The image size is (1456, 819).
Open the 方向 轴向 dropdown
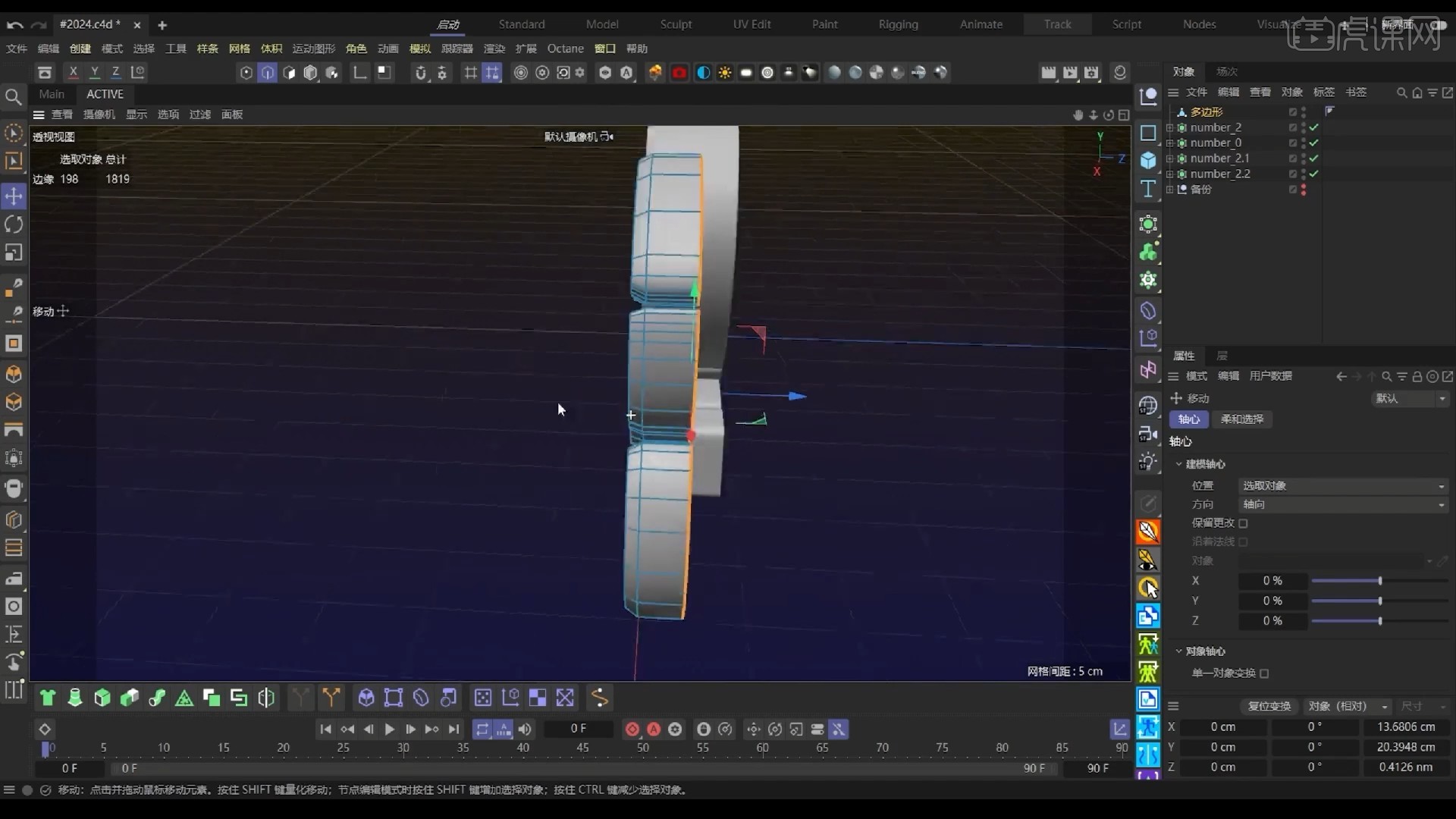click(x=1343, y=505)
